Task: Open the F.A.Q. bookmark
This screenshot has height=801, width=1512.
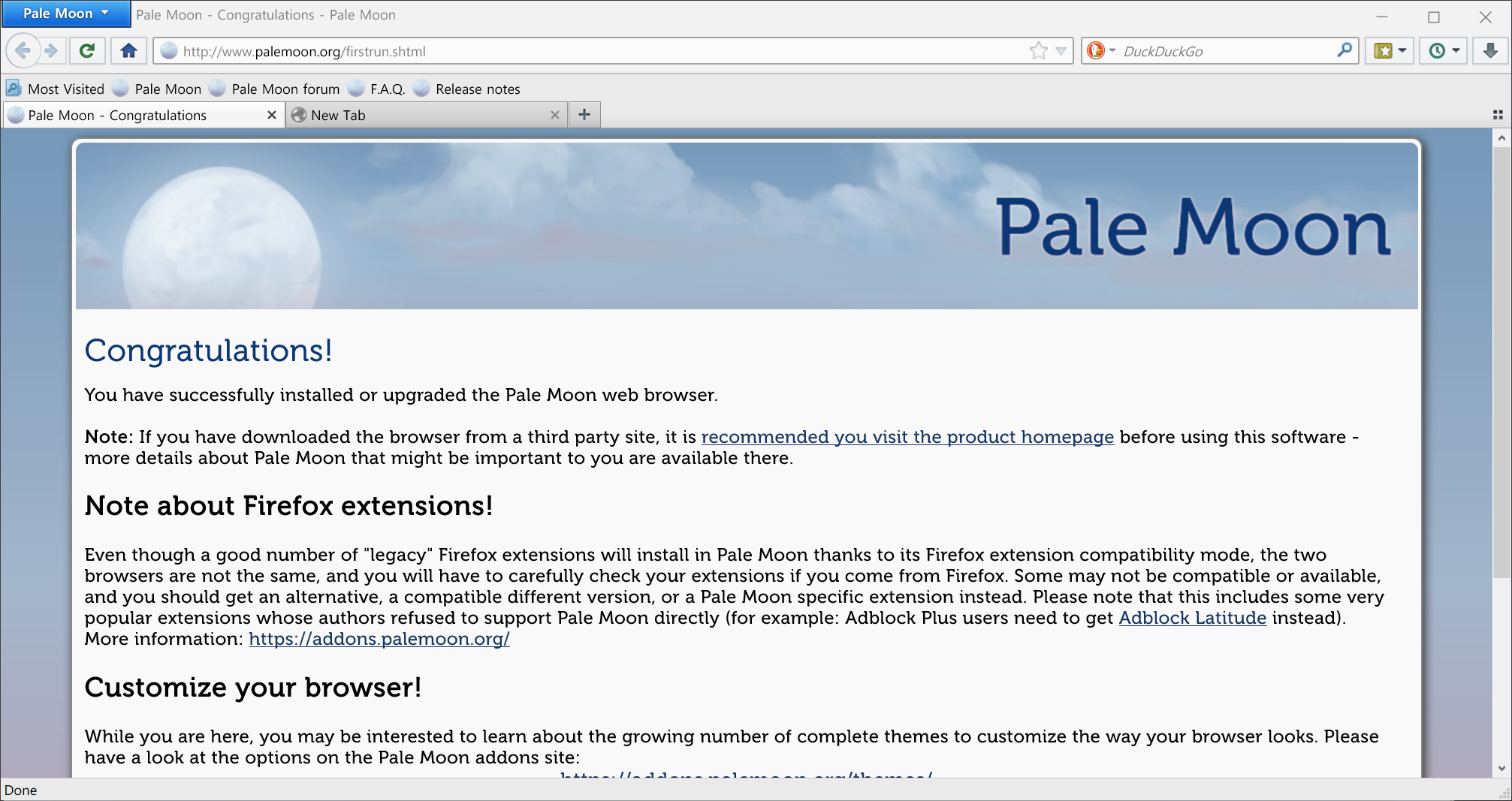Action: [x=377, y=89]
